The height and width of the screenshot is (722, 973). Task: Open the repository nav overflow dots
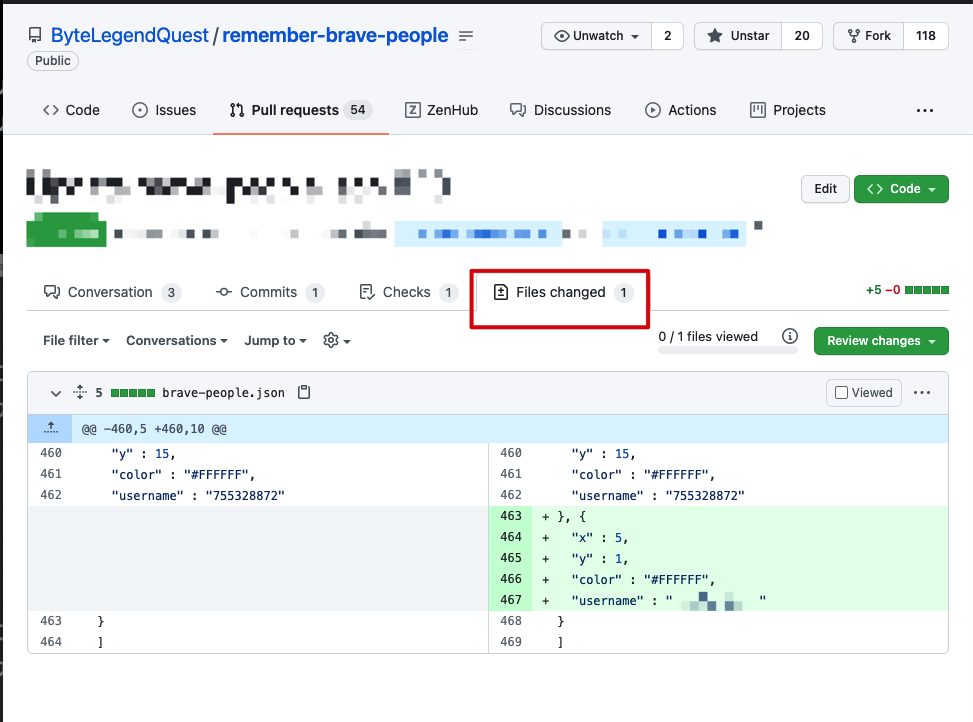(925, 110)
